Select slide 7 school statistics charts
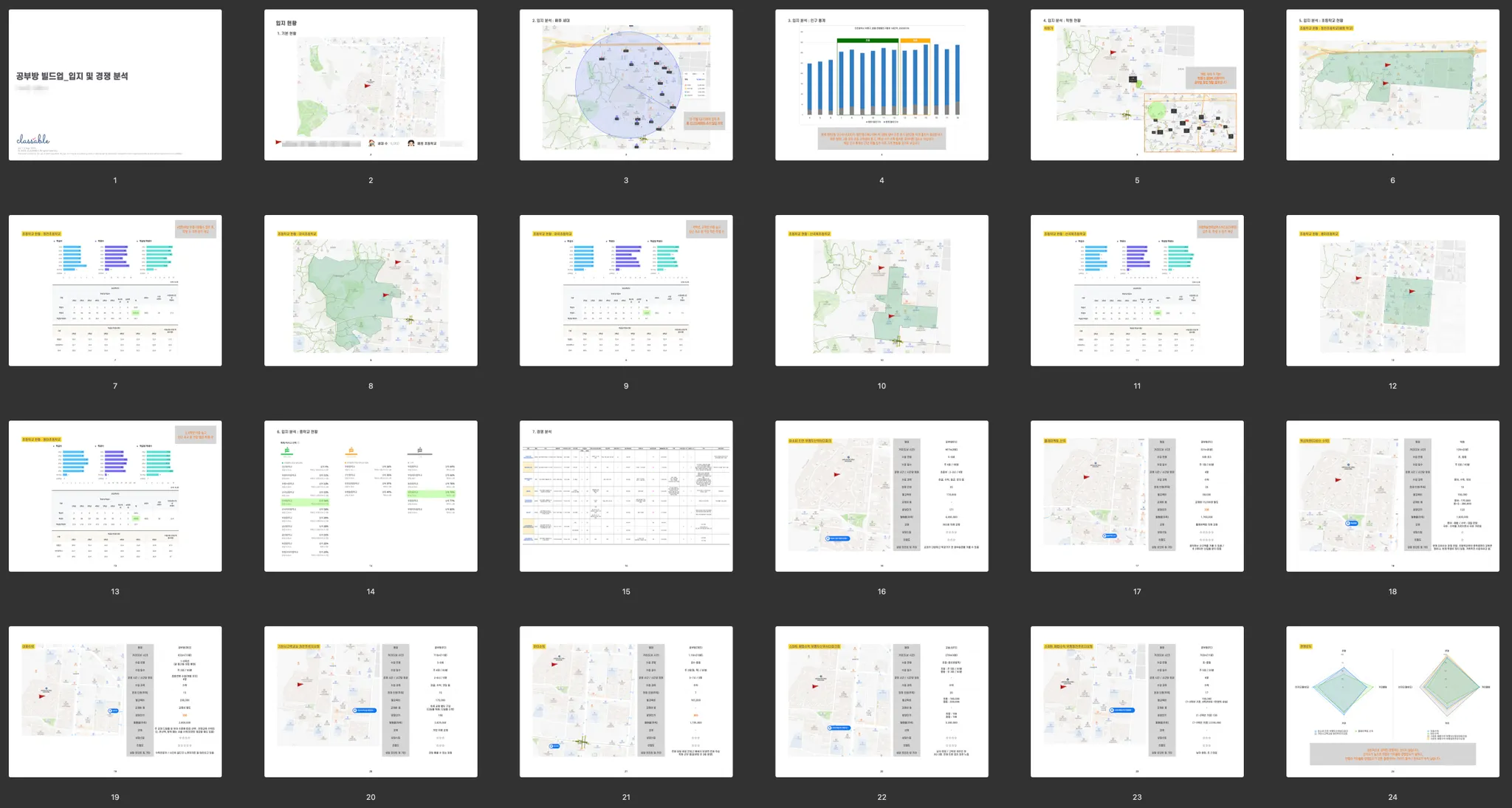This screenshot has width=1512, height=808. tap(115, 290)
